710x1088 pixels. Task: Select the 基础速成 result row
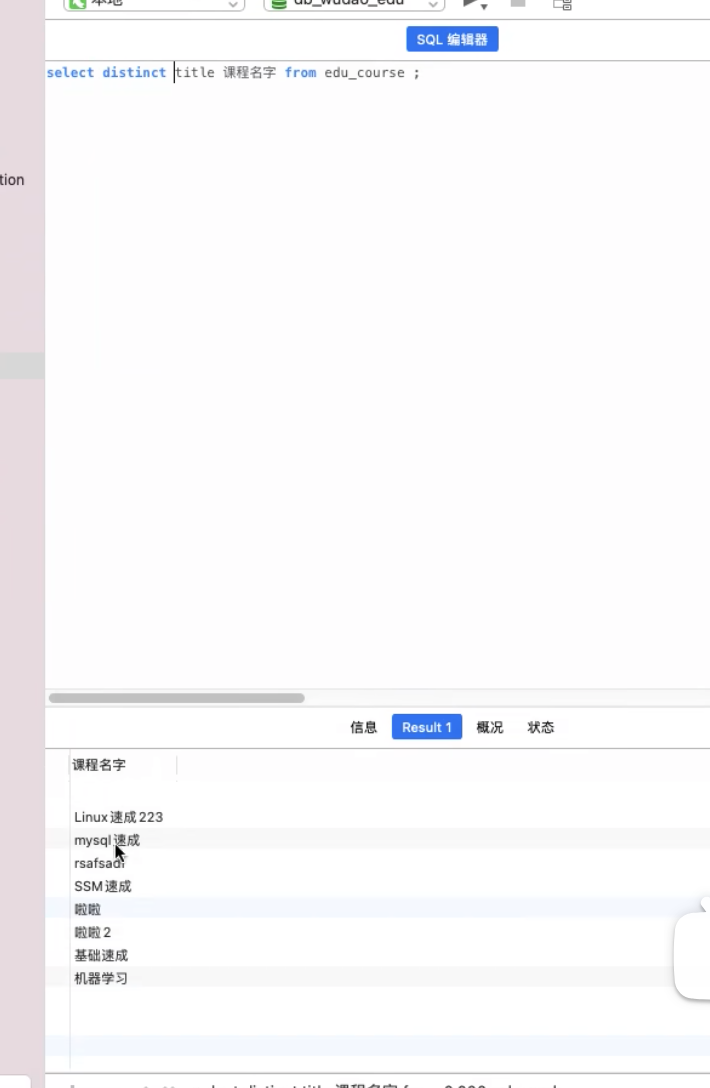coord(101,955)
